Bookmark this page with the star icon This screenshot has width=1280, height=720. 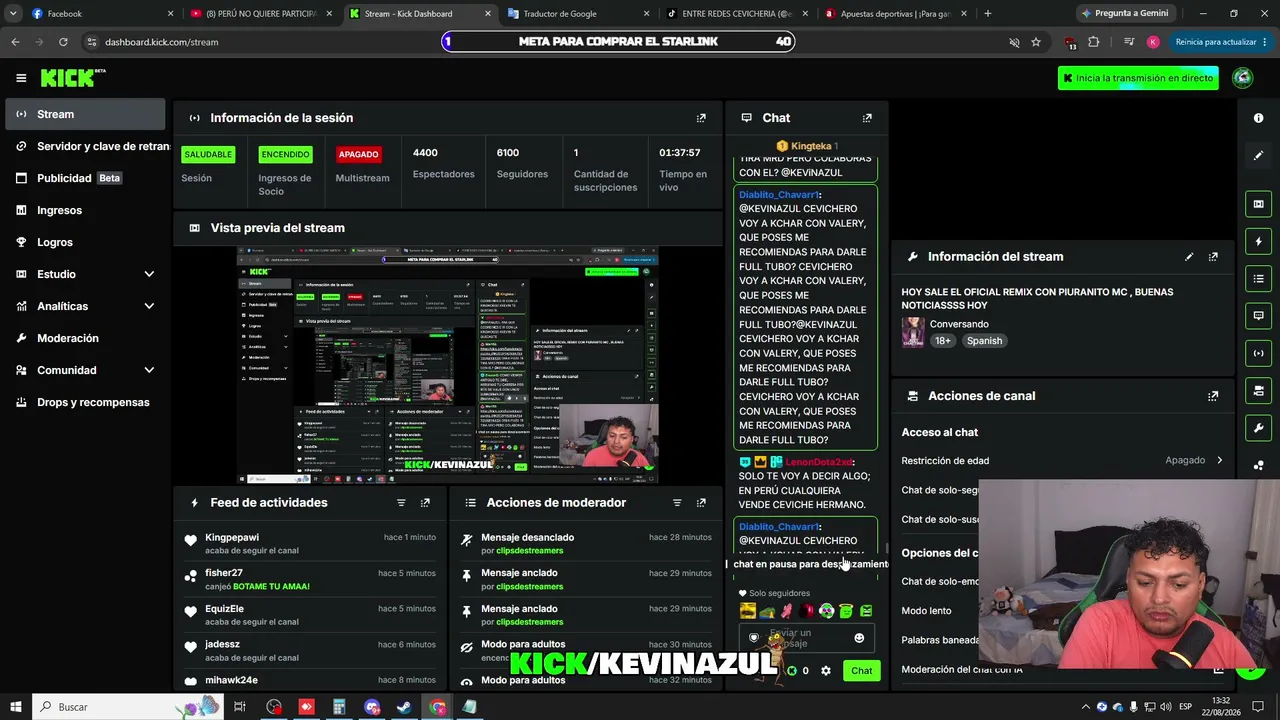(x=1036, y=42)
